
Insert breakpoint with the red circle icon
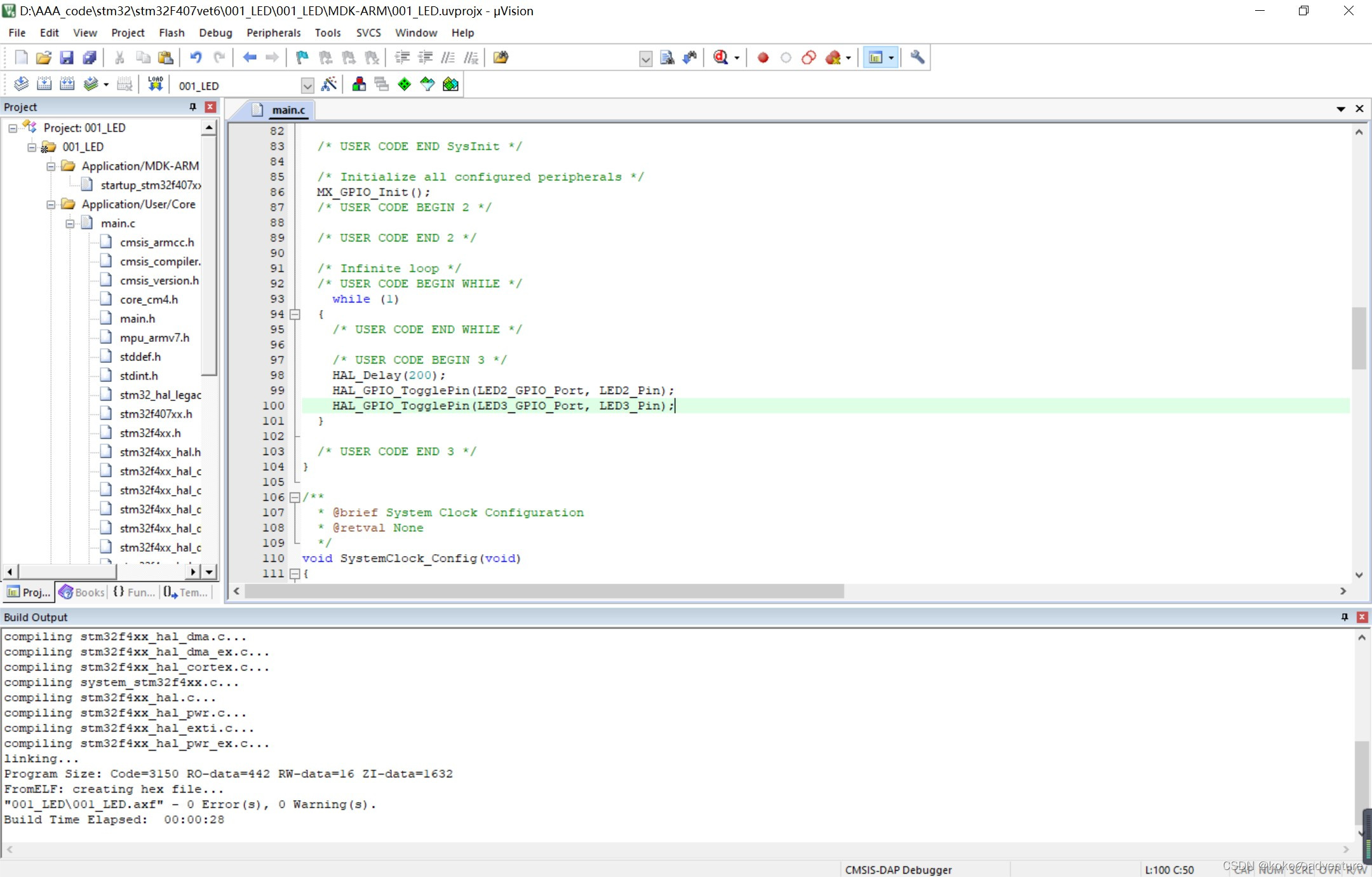tap(763, 58)
